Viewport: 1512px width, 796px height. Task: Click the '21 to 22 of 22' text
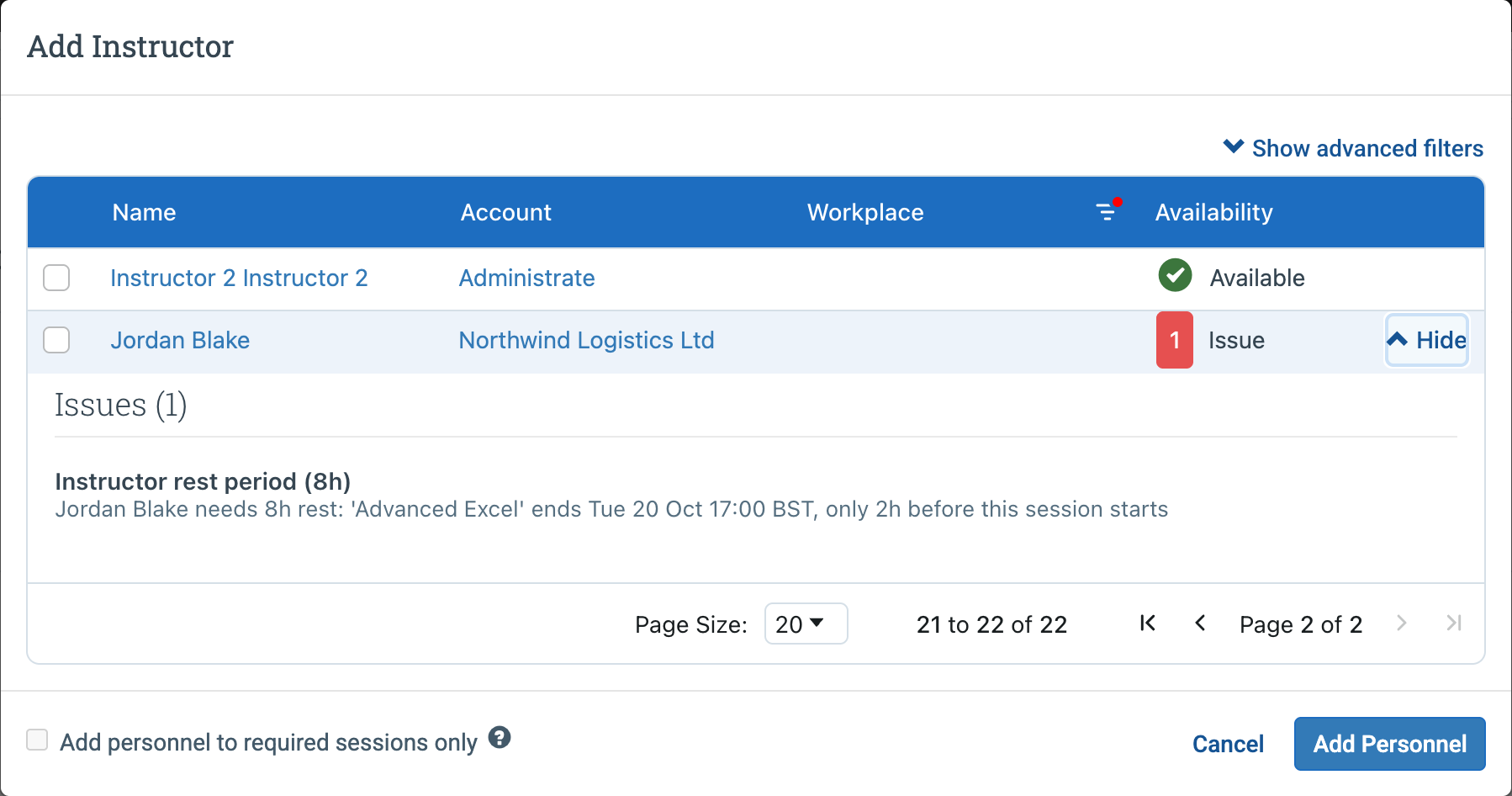click(991, 624)
